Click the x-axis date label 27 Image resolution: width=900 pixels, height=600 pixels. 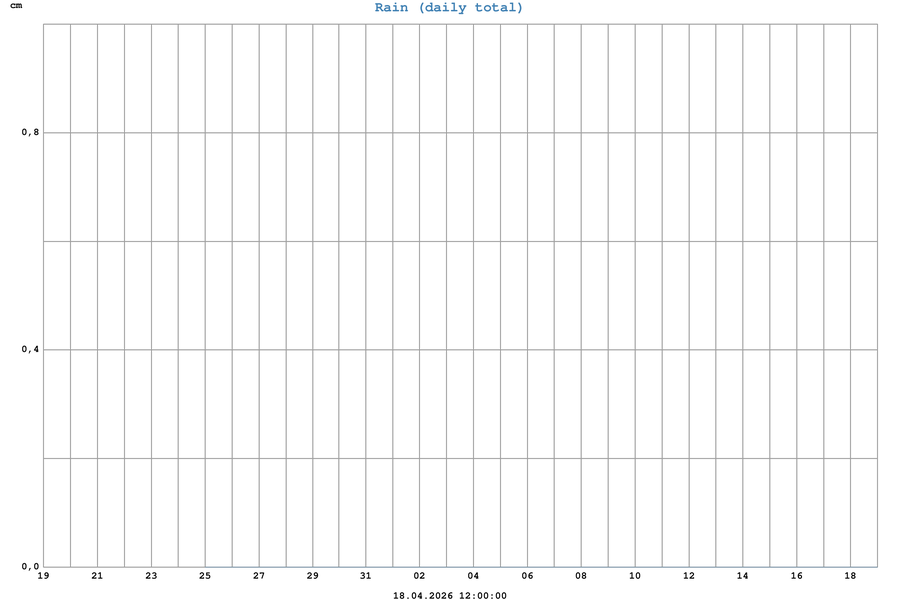point(259,576)
